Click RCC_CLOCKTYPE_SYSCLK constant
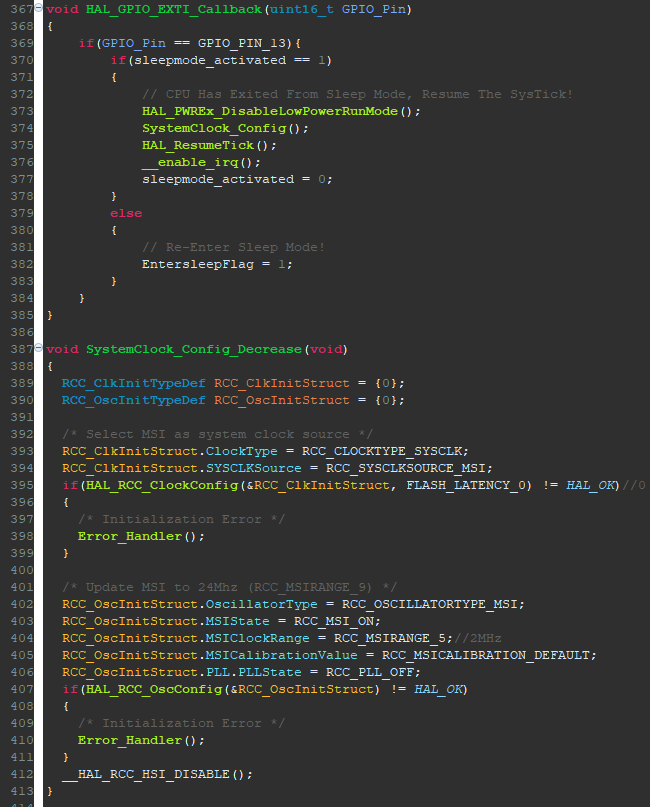Screen dimensions: 650x807 pyautogui.click(x=382, y=451)
